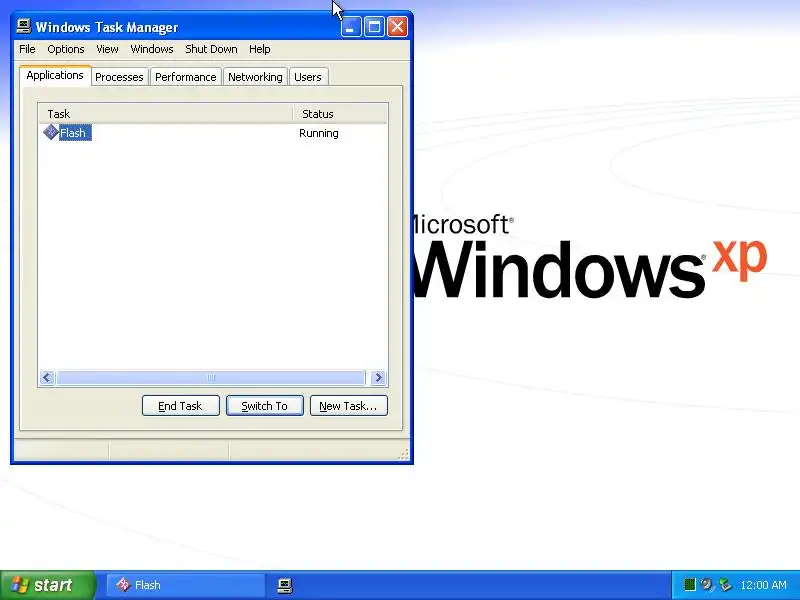
Task: Open the View menu
Action: click(x=107, y=49)
